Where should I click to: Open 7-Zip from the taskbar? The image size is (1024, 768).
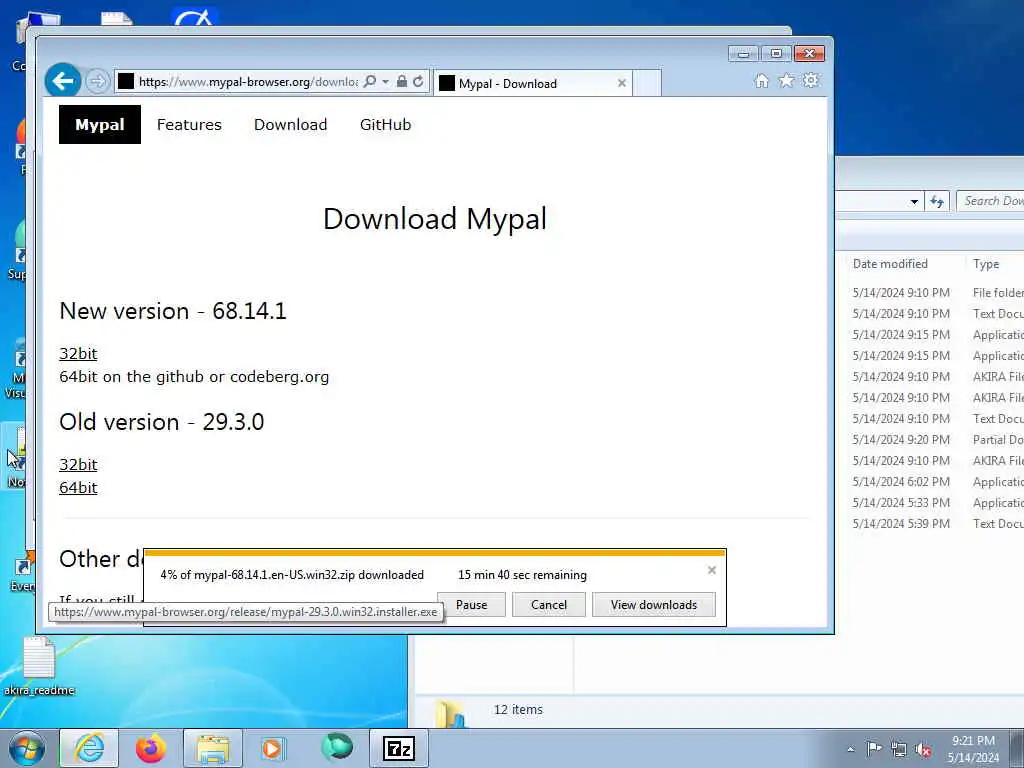pos(399,748)
